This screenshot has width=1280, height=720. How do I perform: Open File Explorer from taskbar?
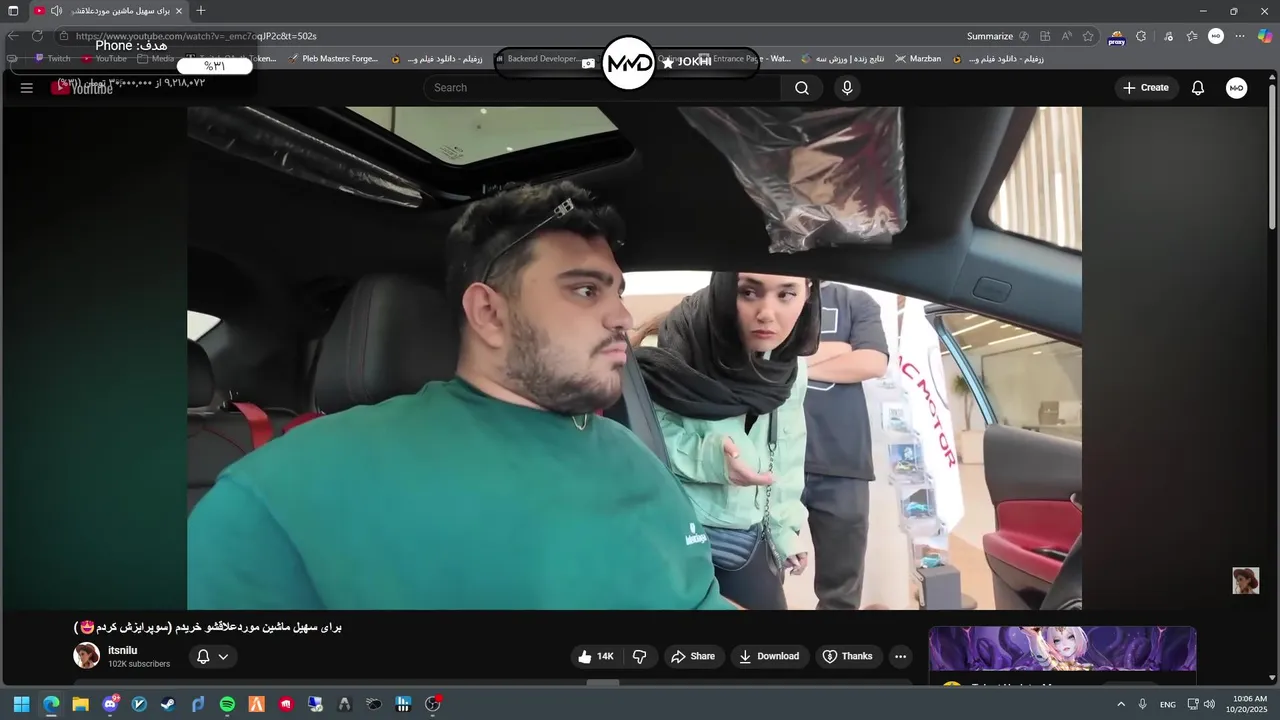[80, 704]
